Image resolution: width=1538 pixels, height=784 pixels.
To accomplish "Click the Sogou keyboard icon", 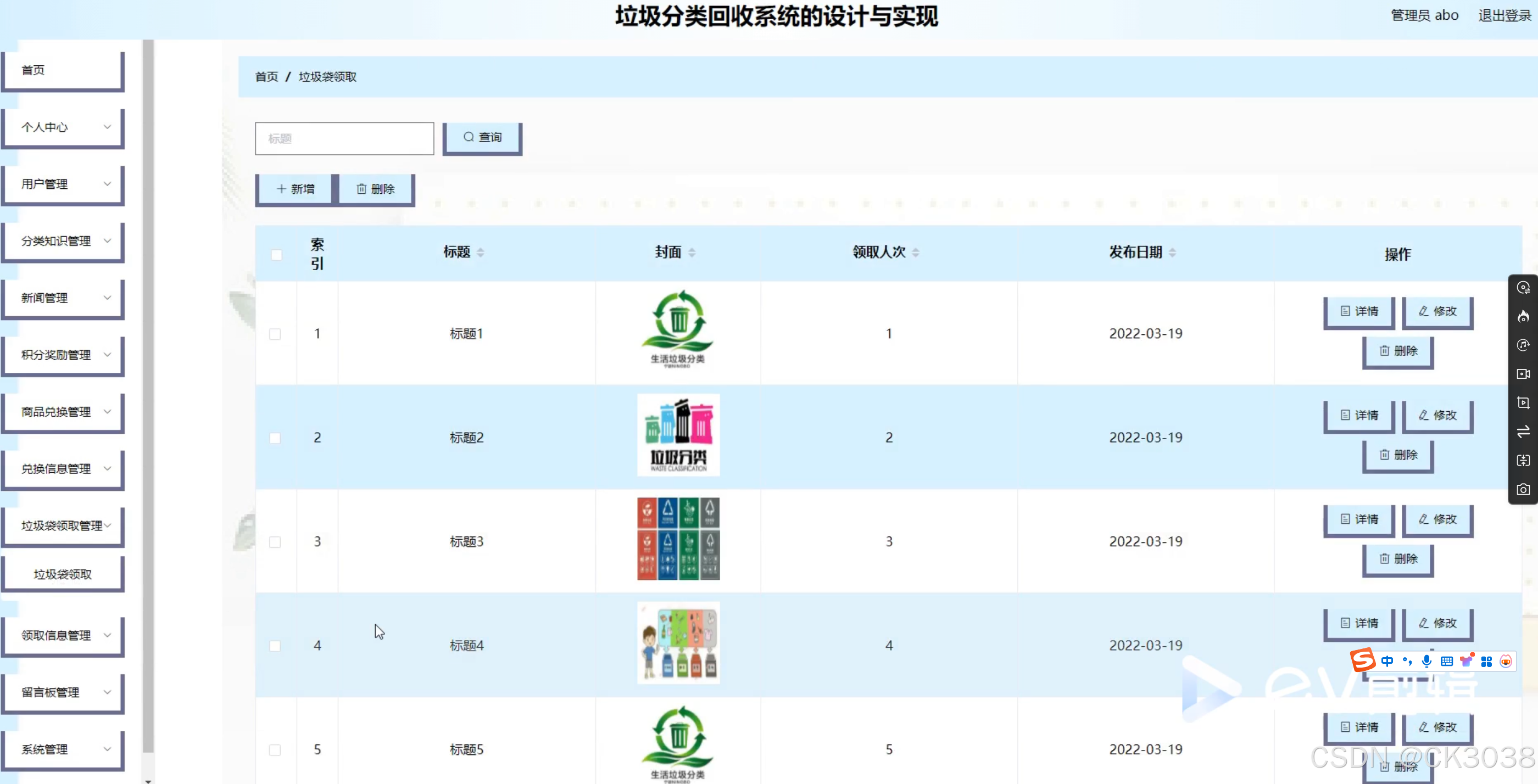I will (x=1446, y=661).
